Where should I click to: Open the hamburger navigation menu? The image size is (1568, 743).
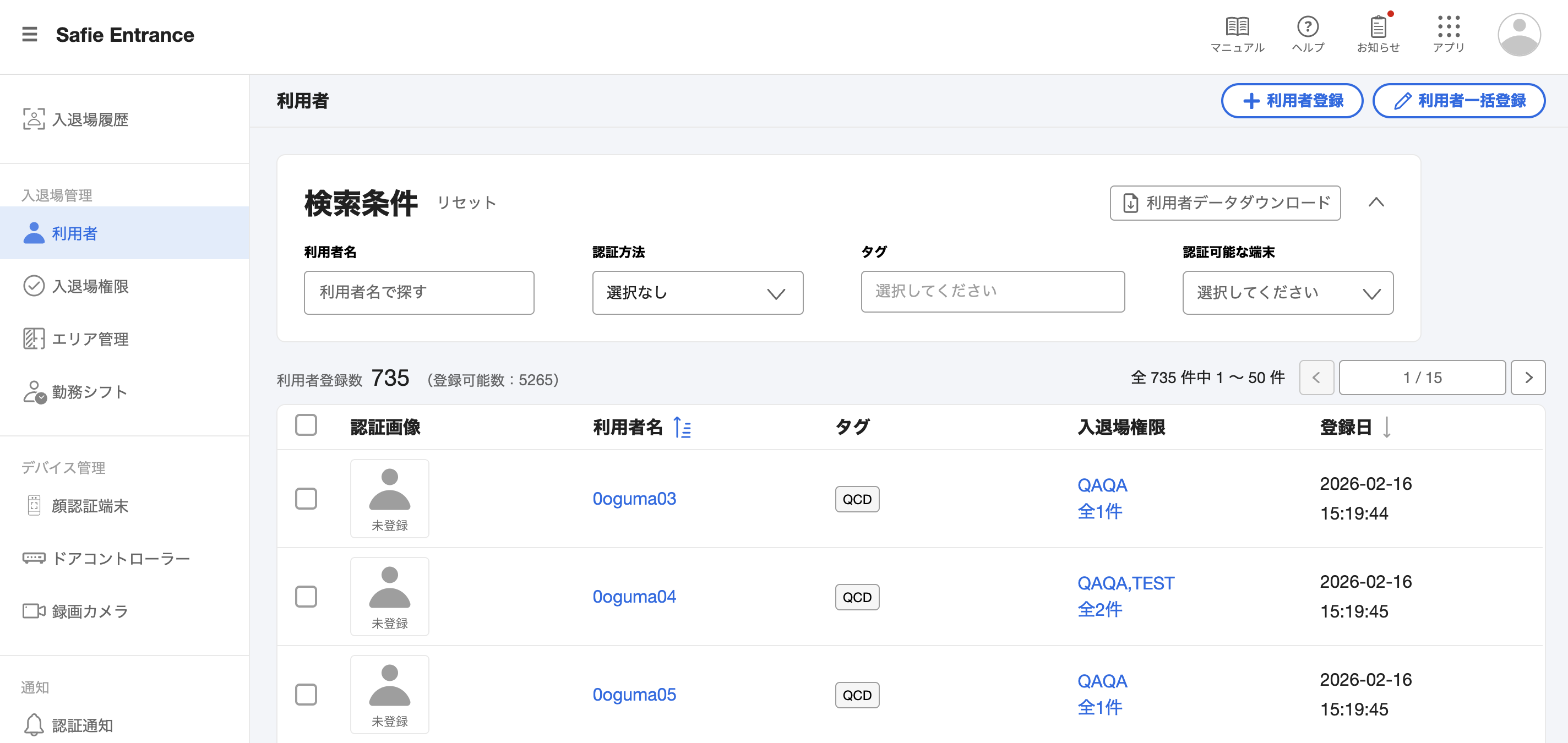click(29, 35)
